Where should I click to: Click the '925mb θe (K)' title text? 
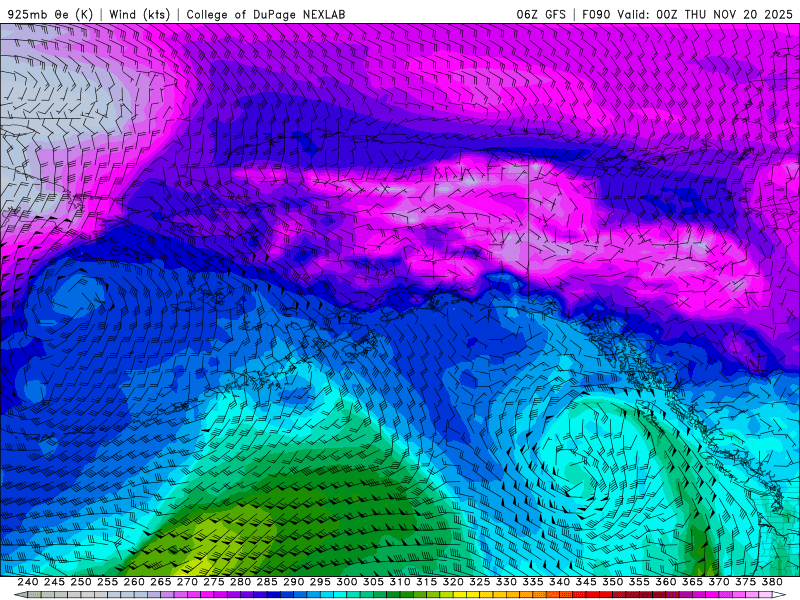click(51, 14)
